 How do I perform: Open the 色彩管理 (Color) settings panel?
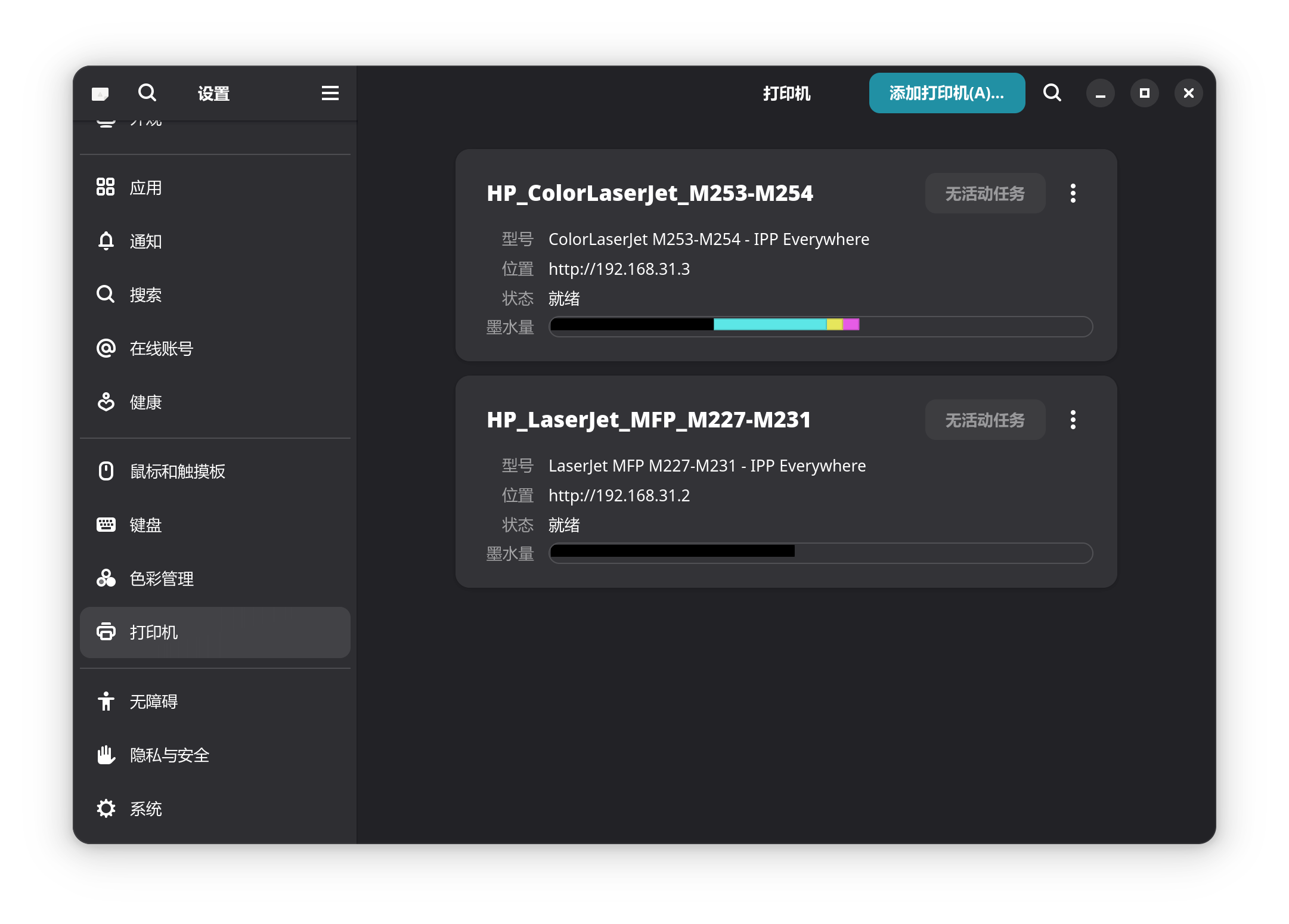point(215,578)
